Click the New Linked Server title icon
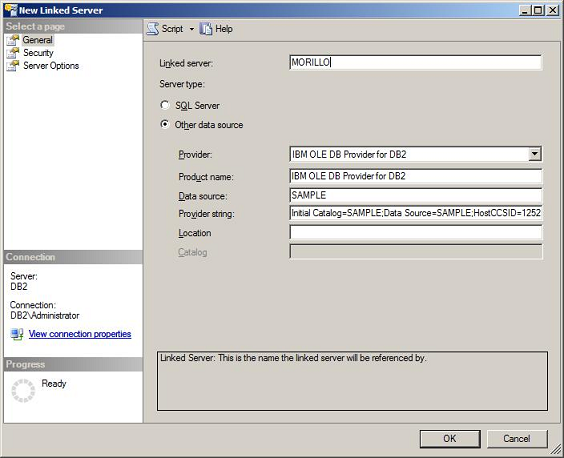The image size is (564, 458). click(x=11, y=10)
